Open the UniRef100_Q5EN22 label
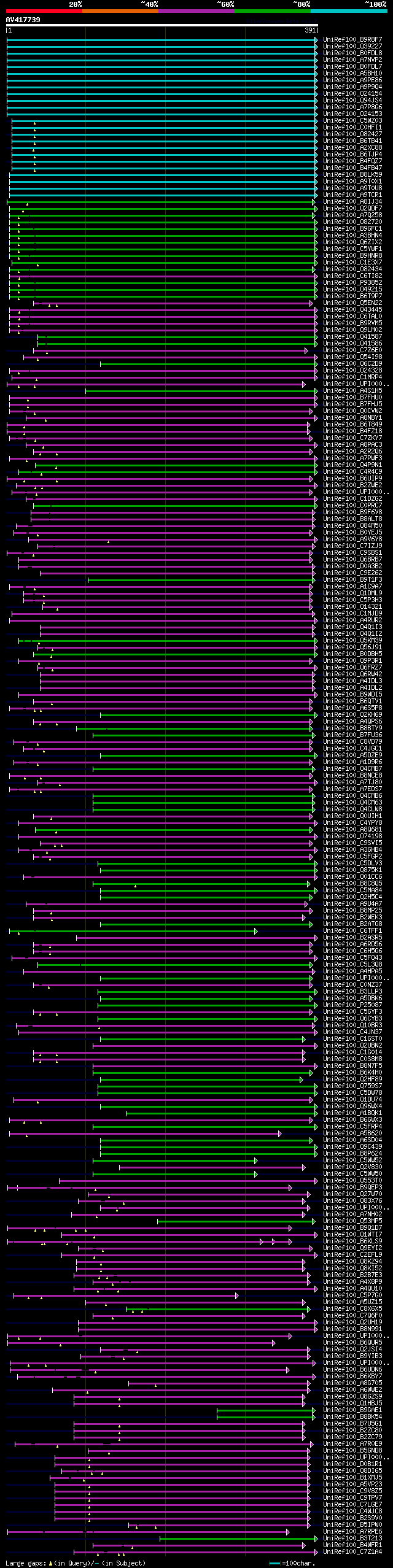393x1568 pixels. tap(352, 303)
